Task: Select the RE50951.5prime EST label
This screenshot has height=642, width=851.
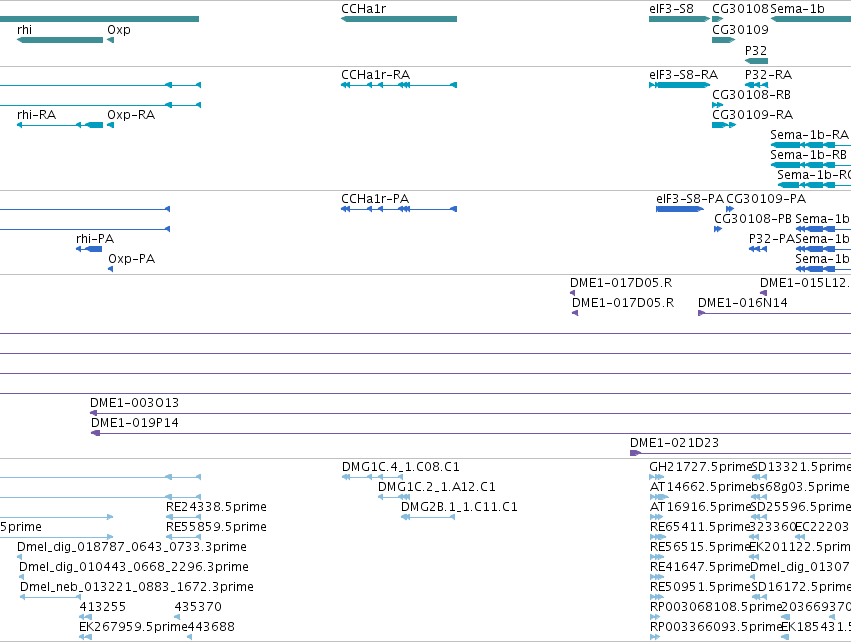Action: pyautogui.click(x=700, y=587)
